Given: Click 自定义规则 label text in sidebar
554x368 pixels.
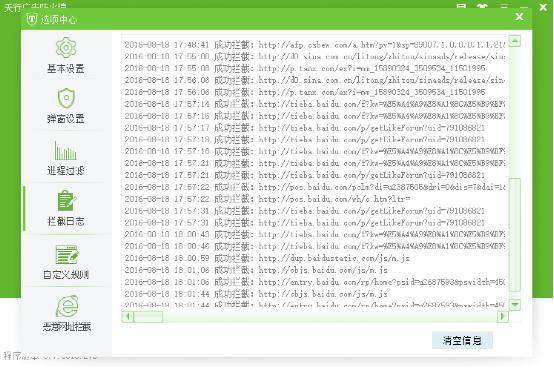Looking at the screenshot, I should point(66,274).
